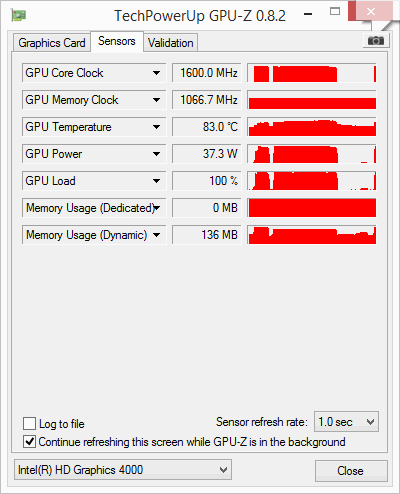Minimize the GPU-Z window
The height and width of the screenshot is (494, 400).
pos(308,14)
